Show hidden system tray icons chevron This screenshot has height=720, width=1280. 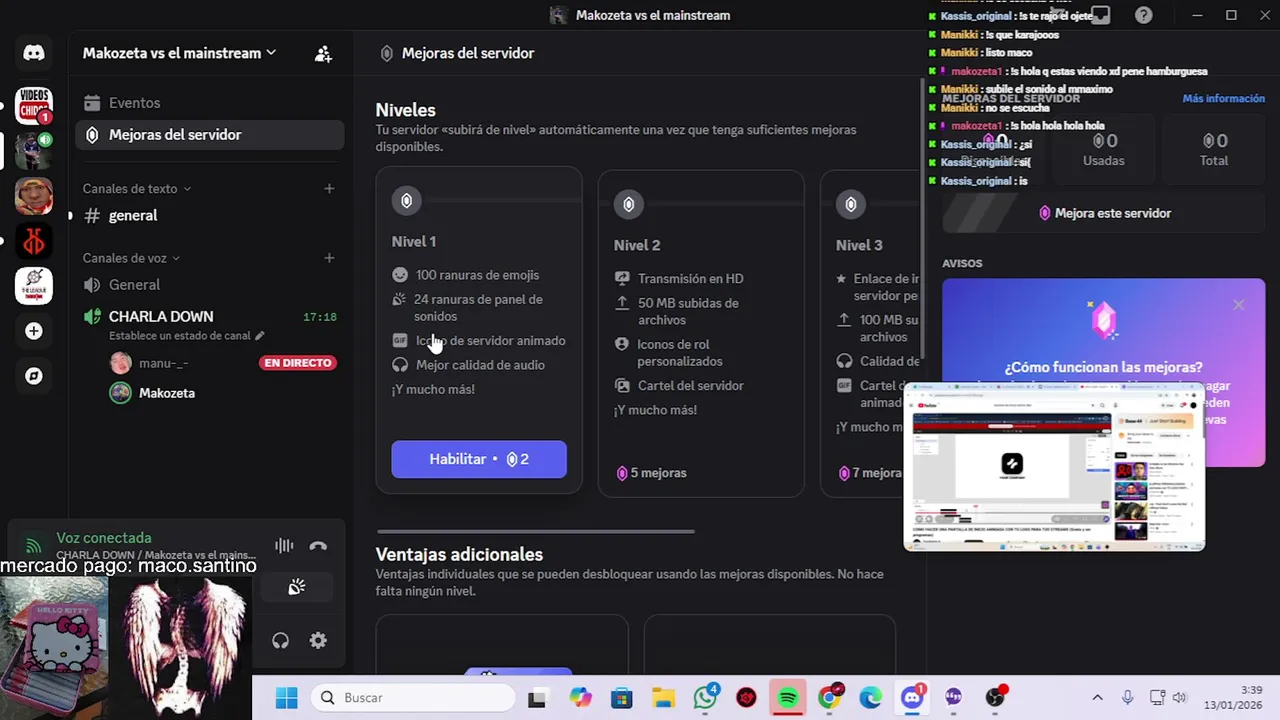tap(1097, 698)
